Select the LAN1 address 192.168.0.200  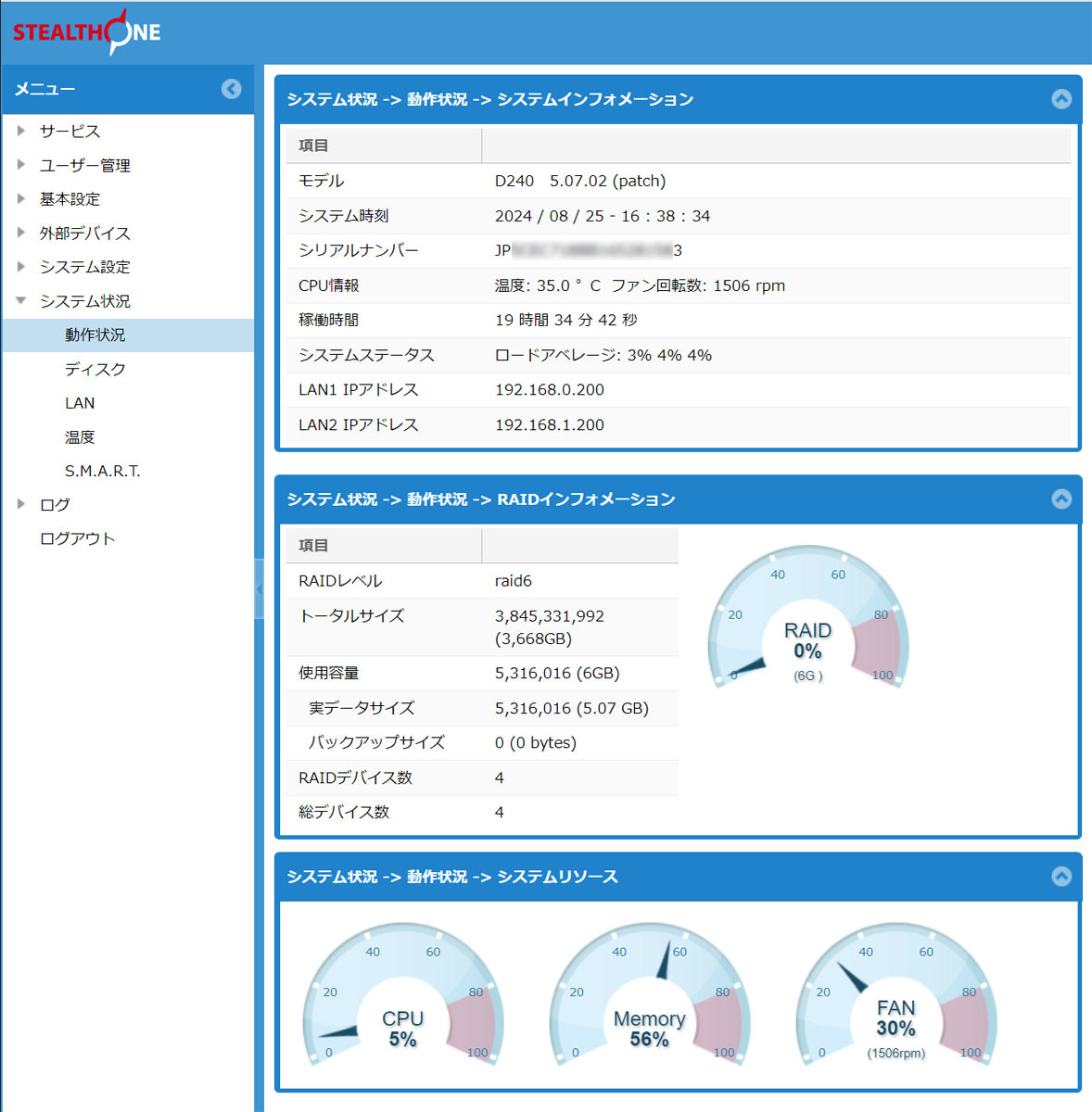point(550,390)
